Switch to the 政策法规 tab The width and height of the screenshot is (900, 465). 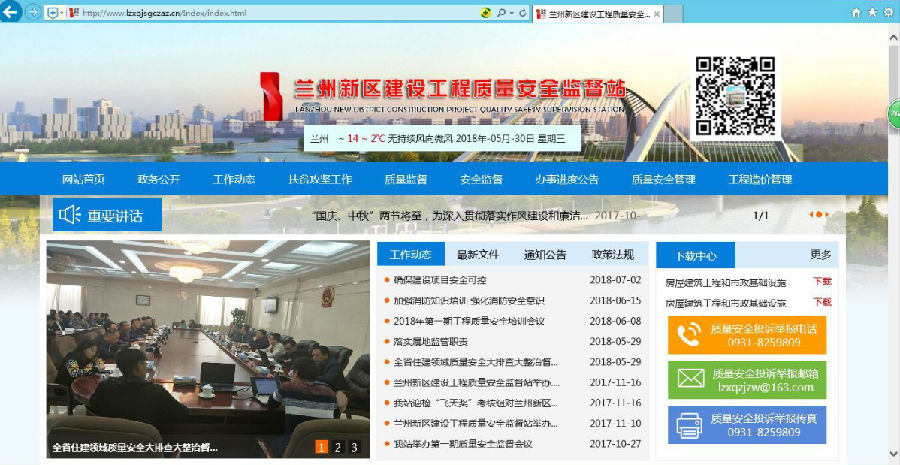point(612,254)
